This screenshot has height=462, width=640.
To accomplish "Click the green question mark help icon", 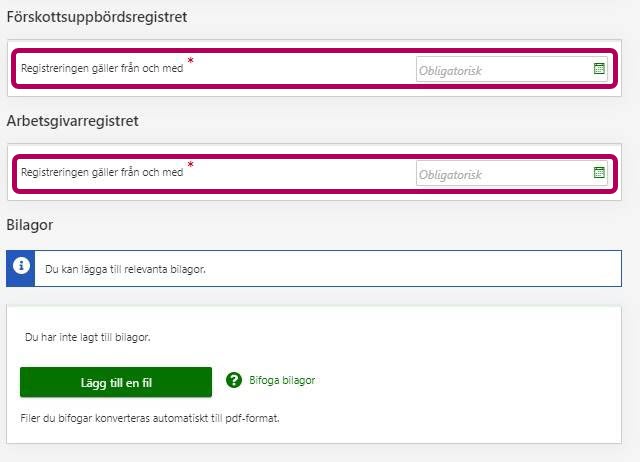I will coord(234,380).
